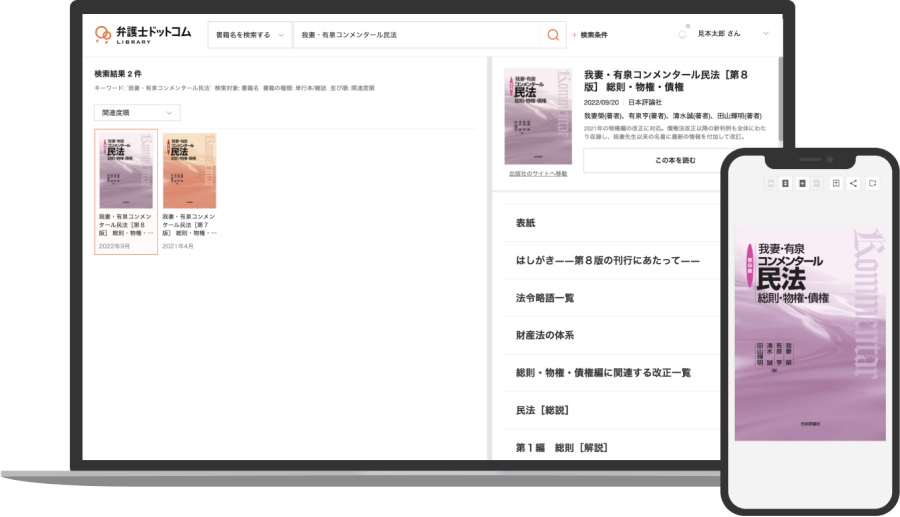This screenshot has width=900, height=517.
Task: Click the orange search magnifier icon
Action: click(553, 35)
